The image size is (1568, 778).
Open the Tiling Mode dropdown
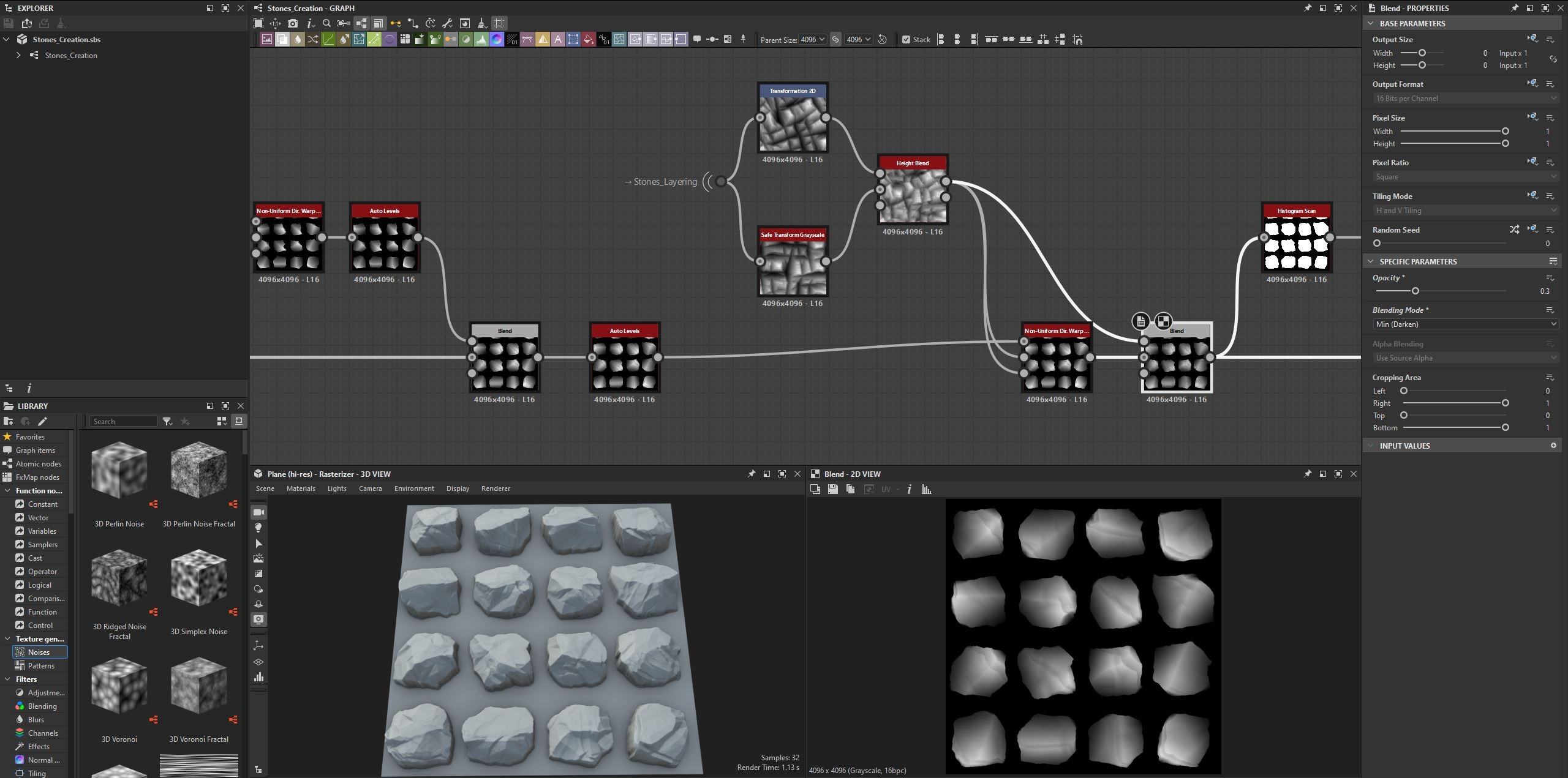(1465, 210)
